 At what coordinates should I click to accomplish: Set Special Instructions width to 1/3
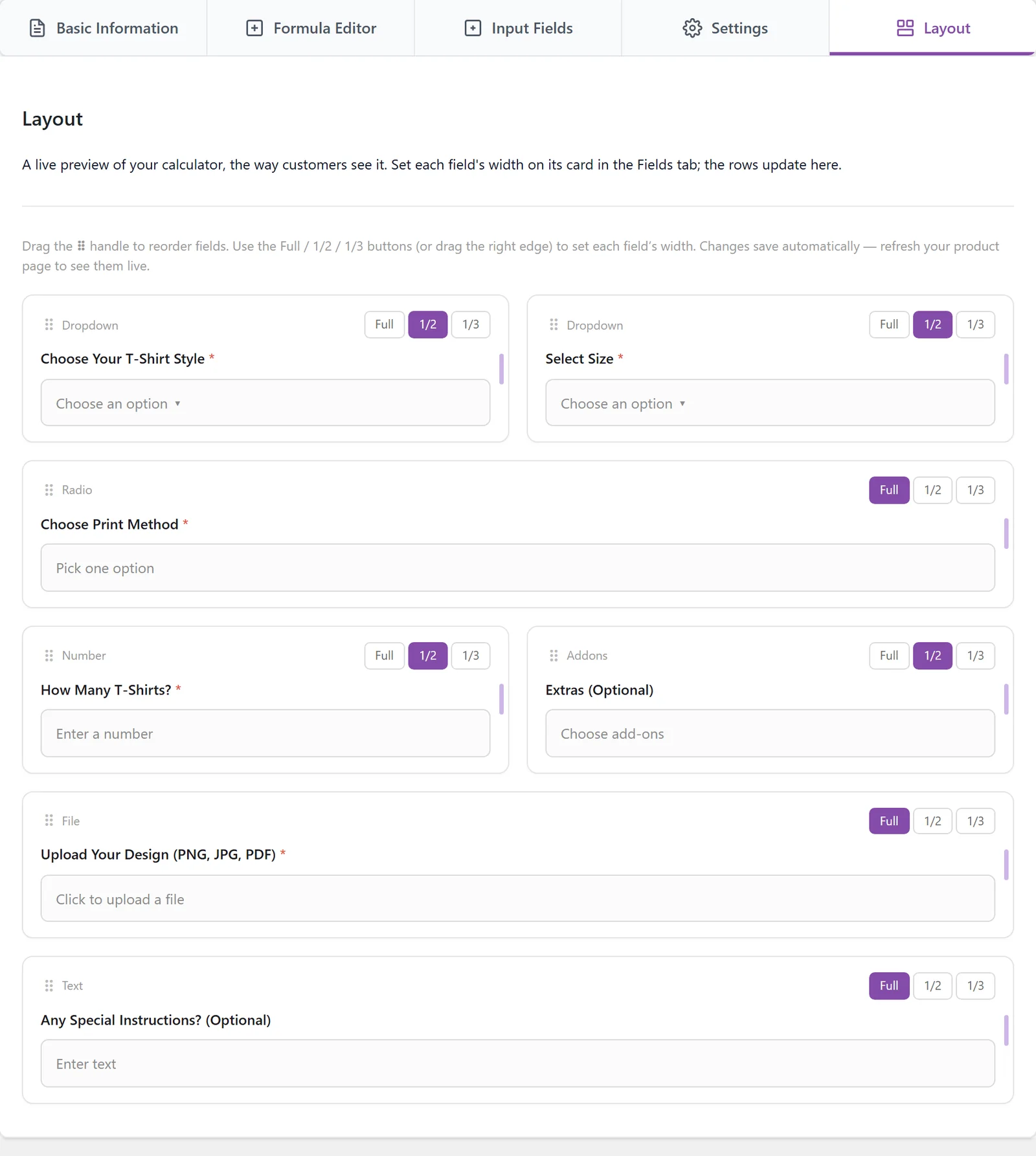[x=976, y=986]
